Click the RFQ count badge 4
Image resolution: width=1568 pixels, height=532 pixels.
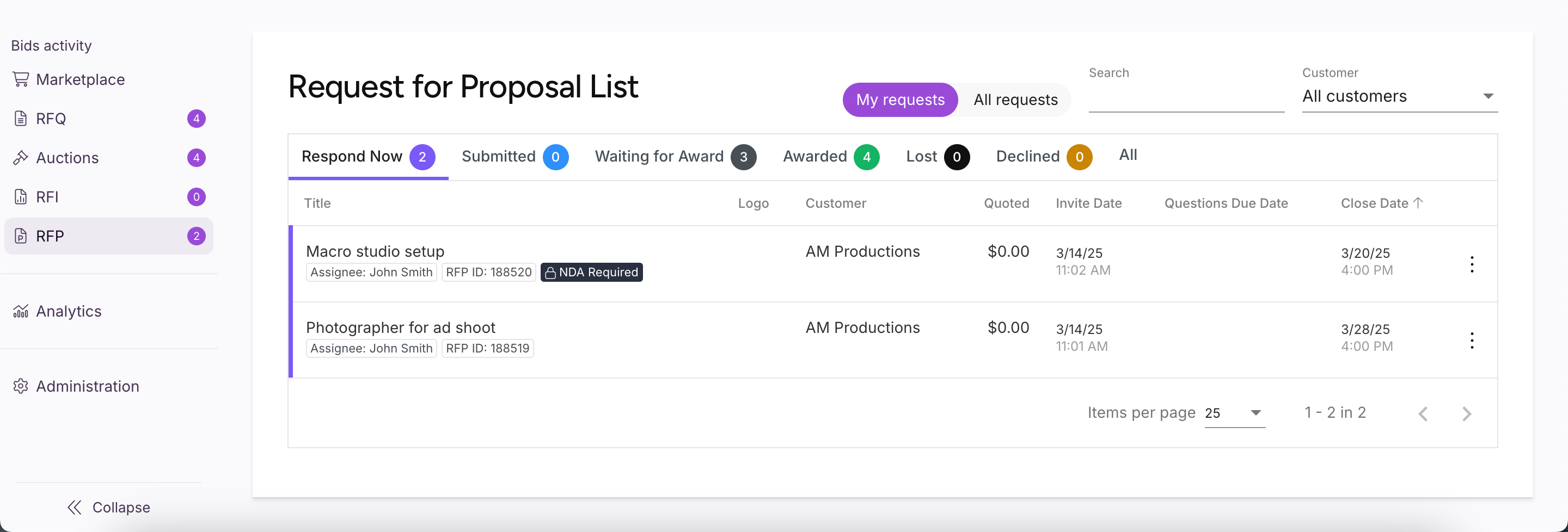(196, 119)
